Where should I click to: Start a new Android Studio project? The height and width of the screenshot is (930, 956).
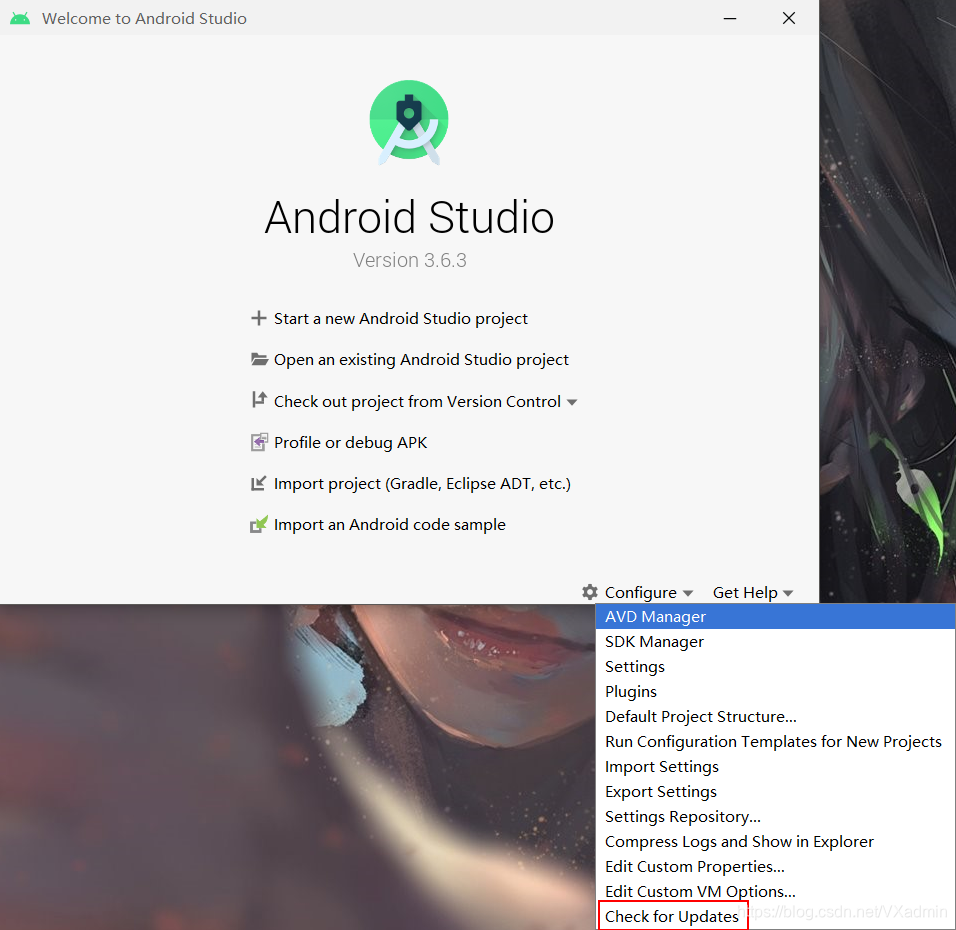coord(401,318)
